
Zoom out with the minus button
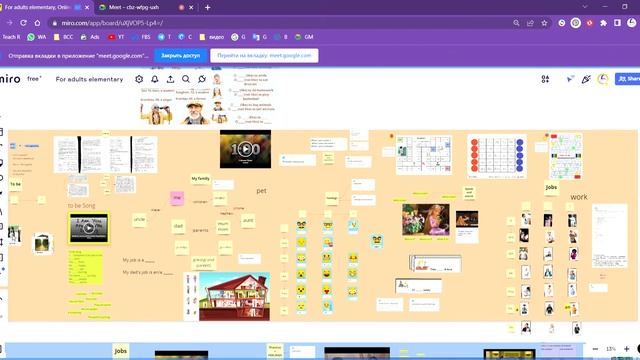click(x=595, y=349)
